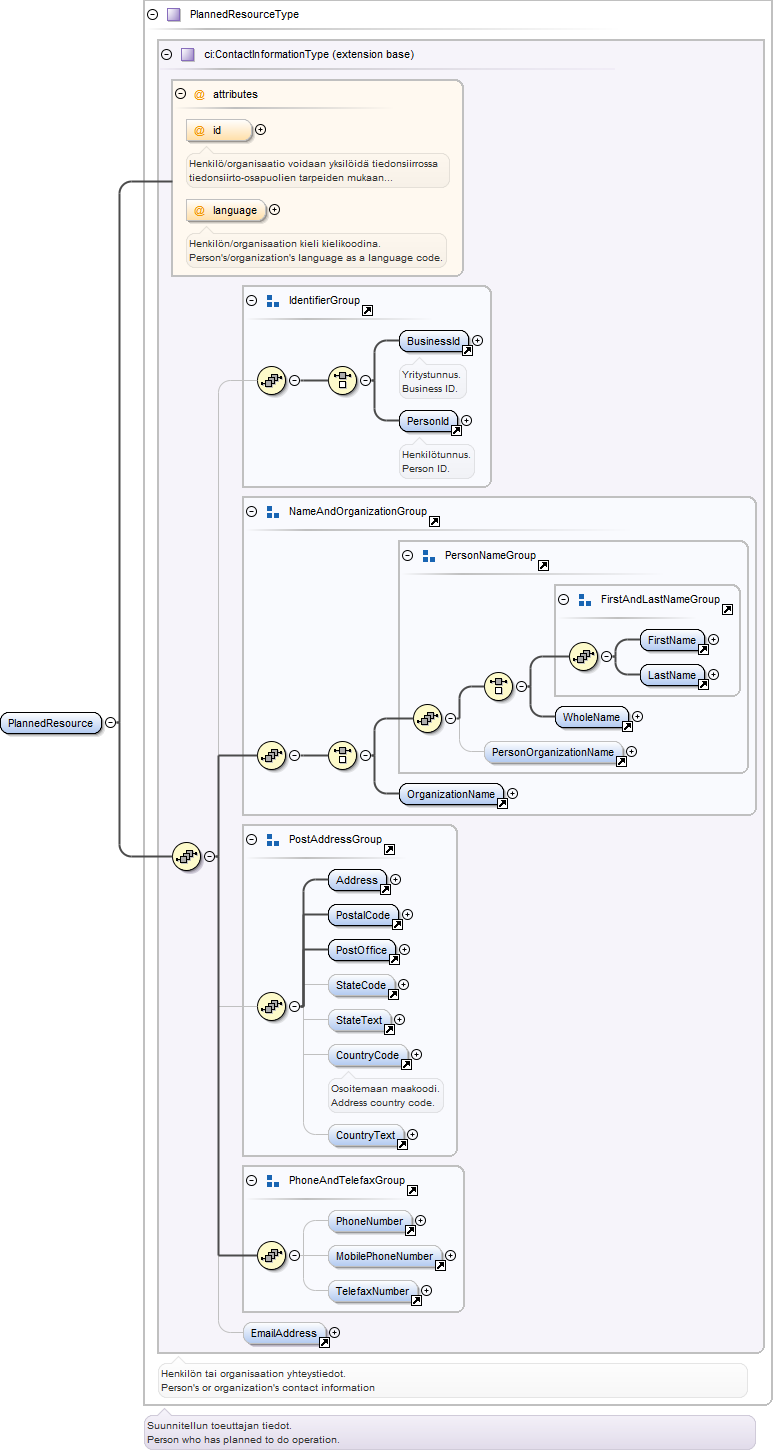Click the attributes @ symbol icon

199,94
